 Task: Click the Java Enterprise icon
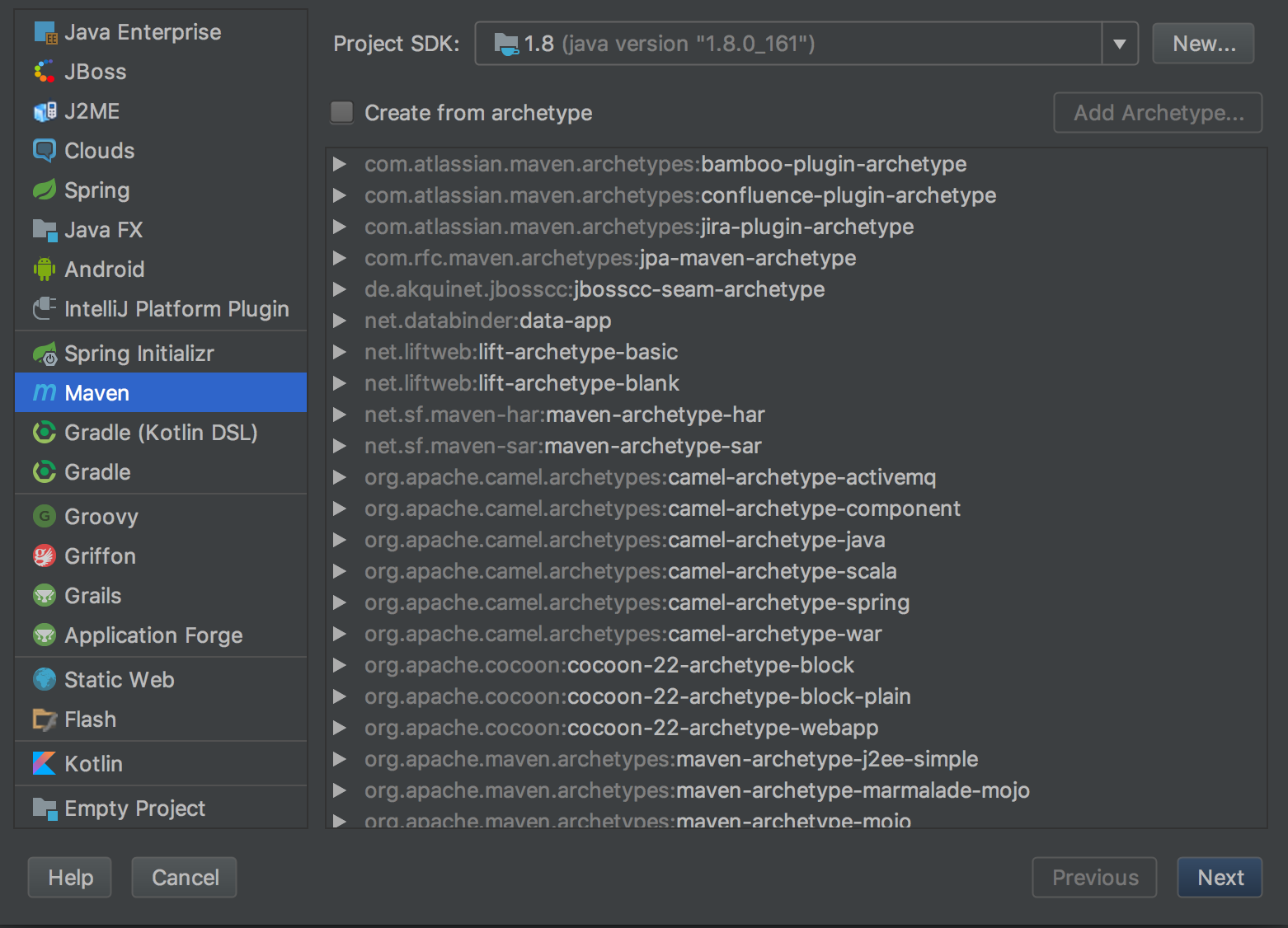click(45, 32)
